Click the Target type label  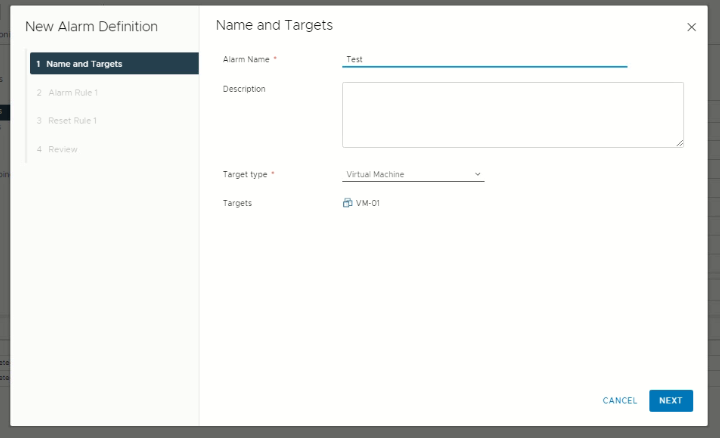[x=245, y=174]
